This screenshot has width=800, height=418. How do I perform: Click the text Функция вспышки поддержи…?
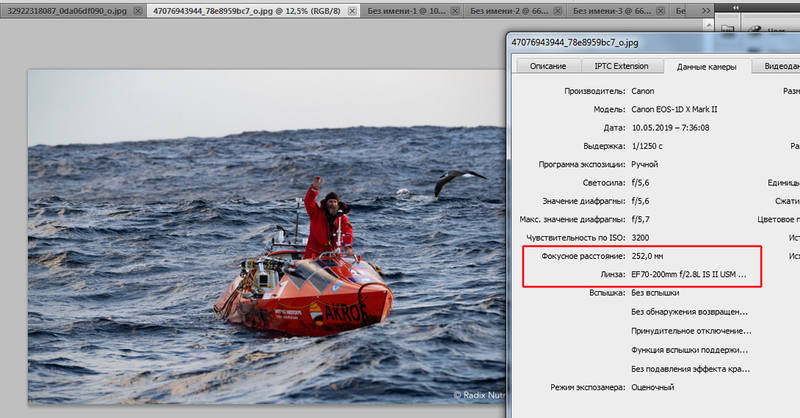(690, 350)
